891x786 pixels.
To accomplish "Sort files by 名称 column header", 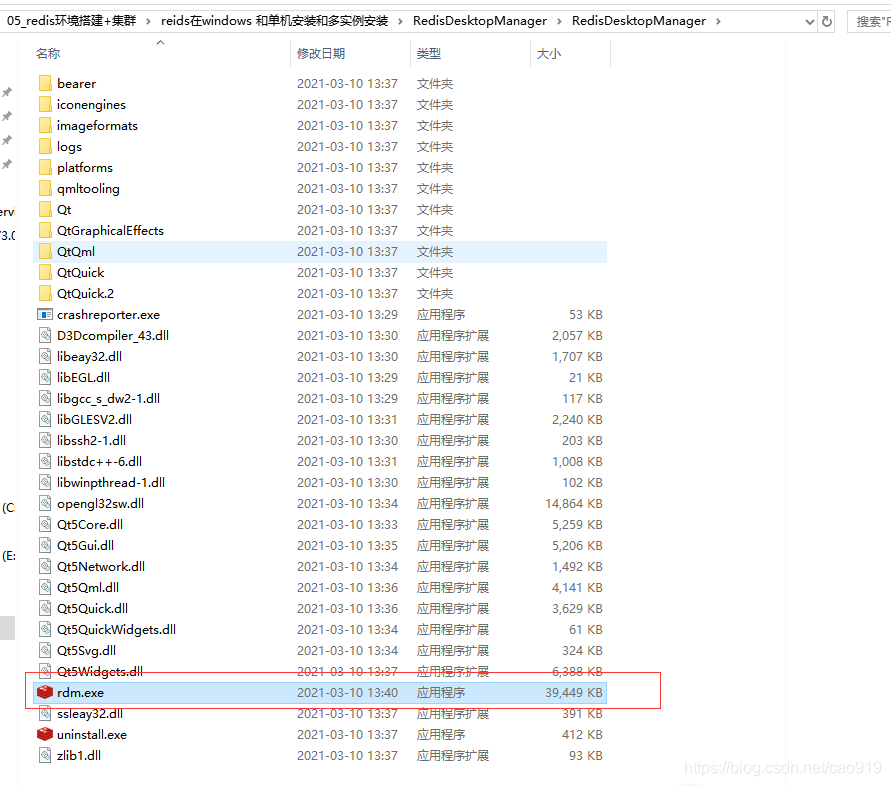I will pos(48,53).
